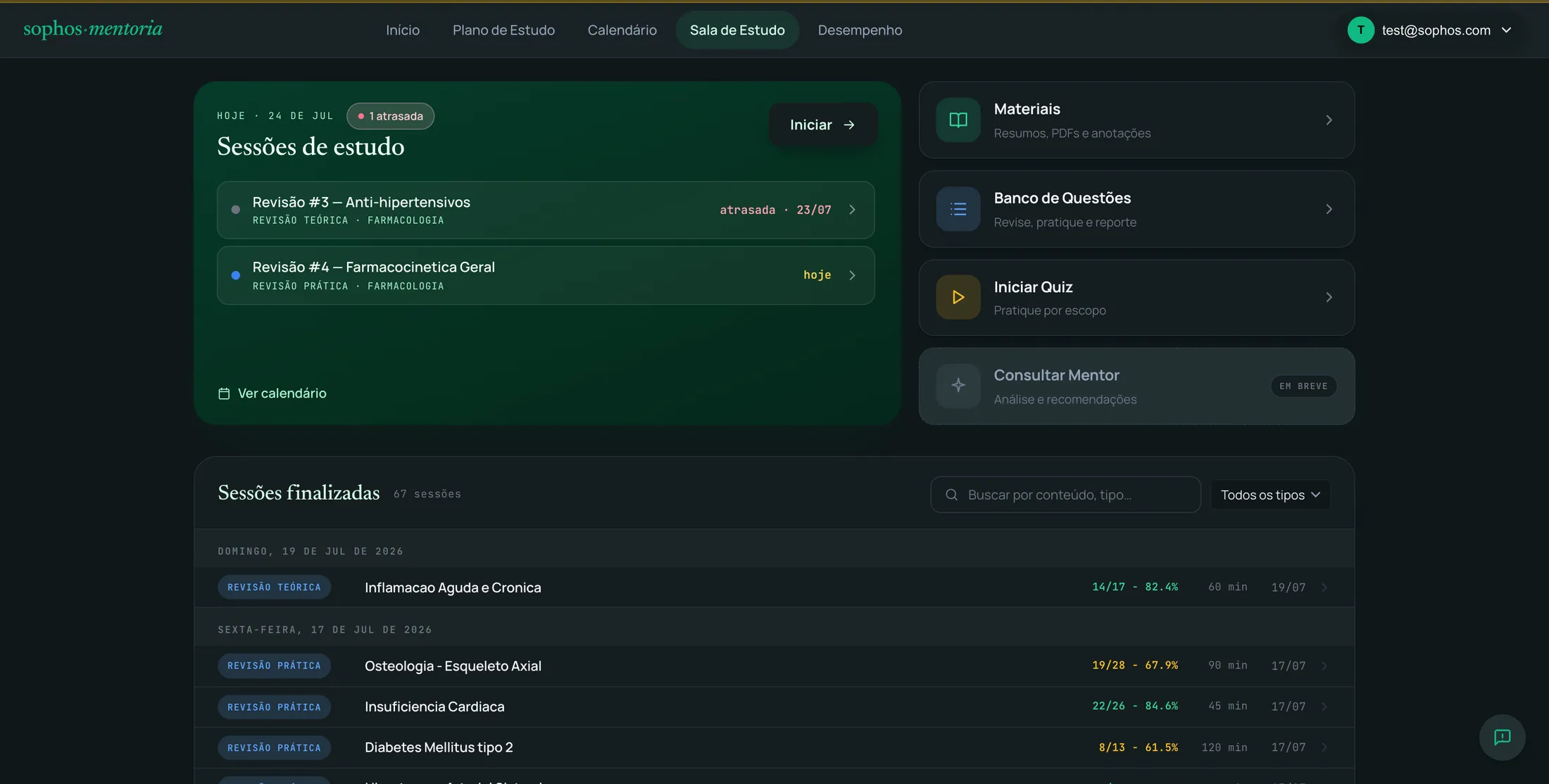Open Iniciar Quiz chevron arrow
Viewport: 1549px width, 784px height.
(1329, 297)
